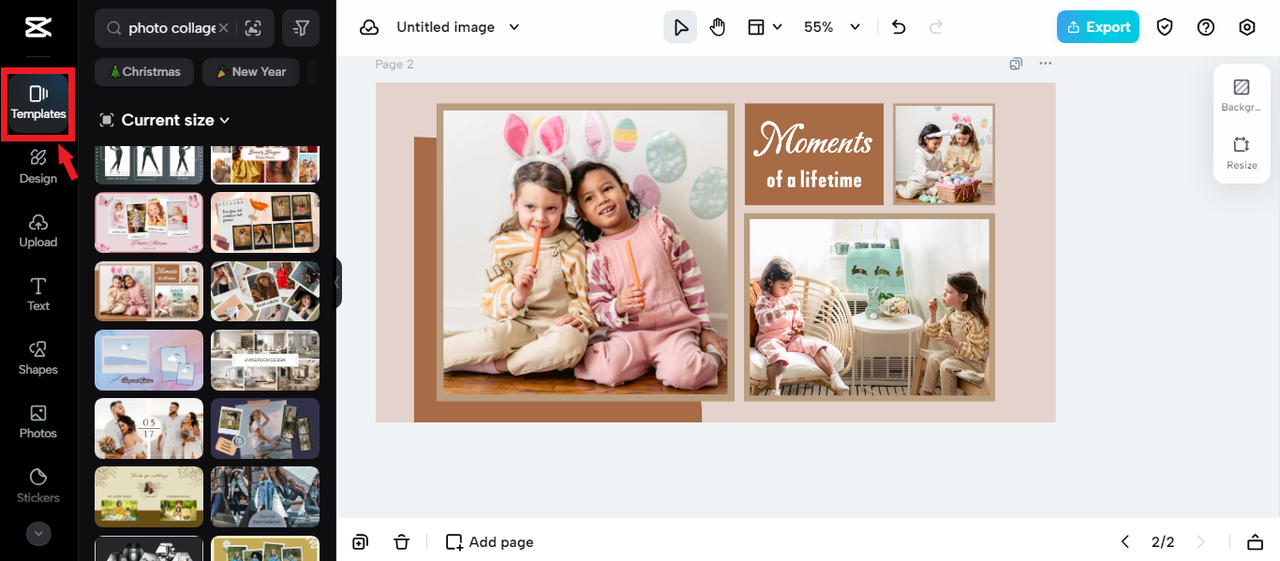Open the Stickers tab

coord(38,486)
